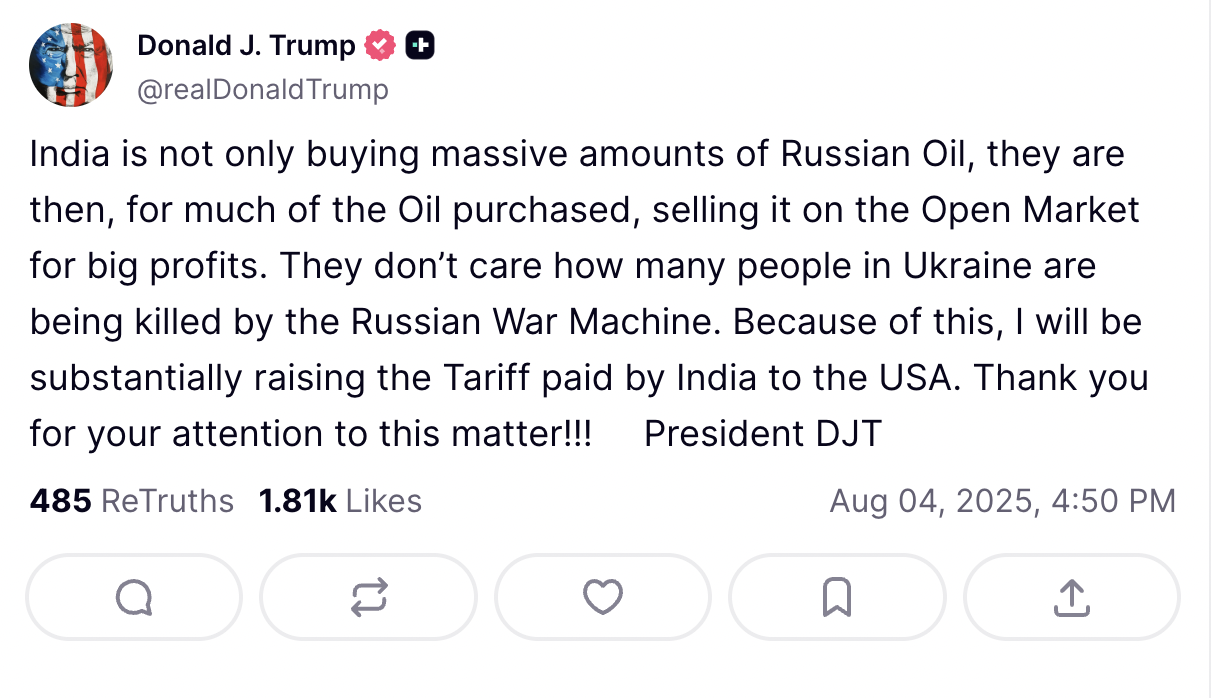The height and width of the screenshot is (698, 1212).
Task: Open the Donald J. Trump display name
Action: click(x=246, y=45)
